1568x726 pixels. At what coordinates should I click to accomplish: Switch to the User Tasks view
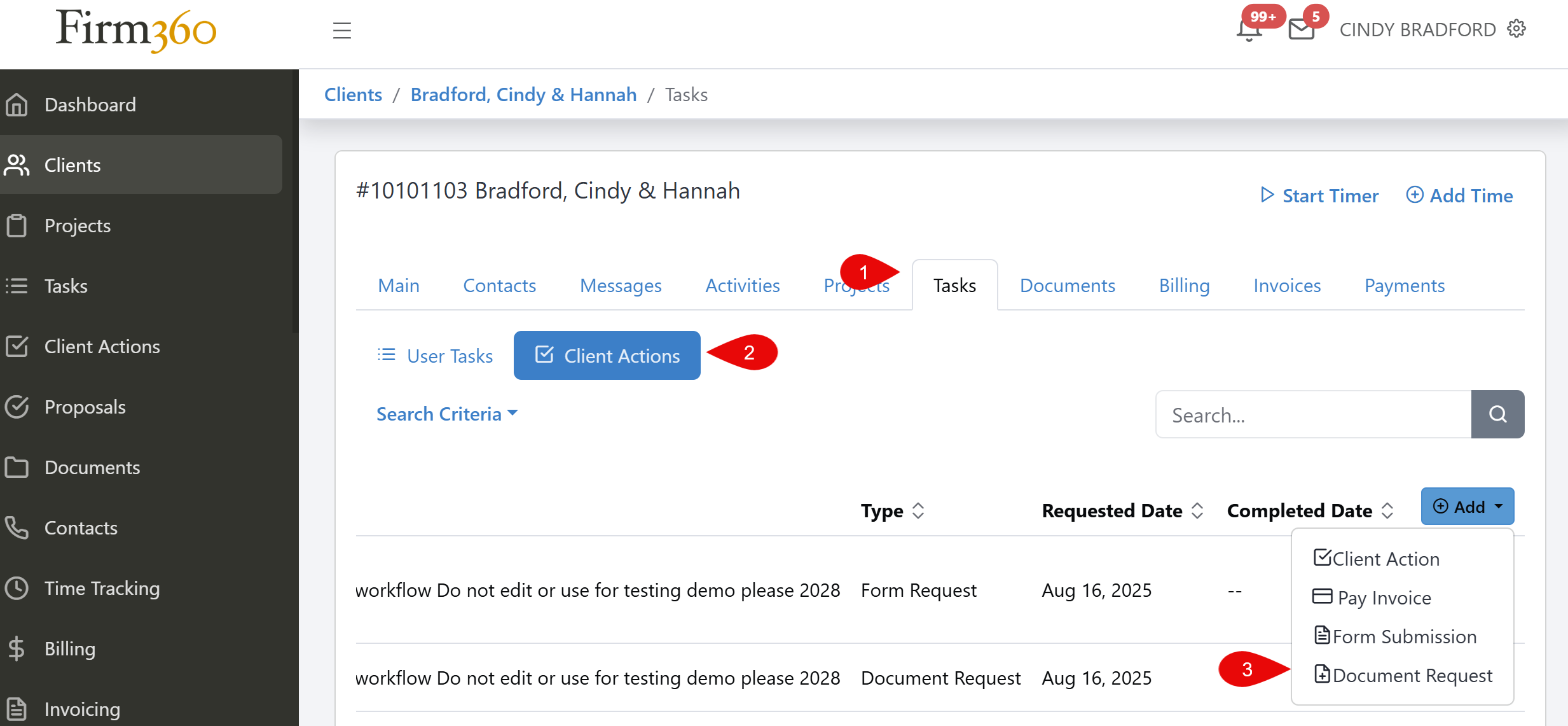(x=436, y=355)
